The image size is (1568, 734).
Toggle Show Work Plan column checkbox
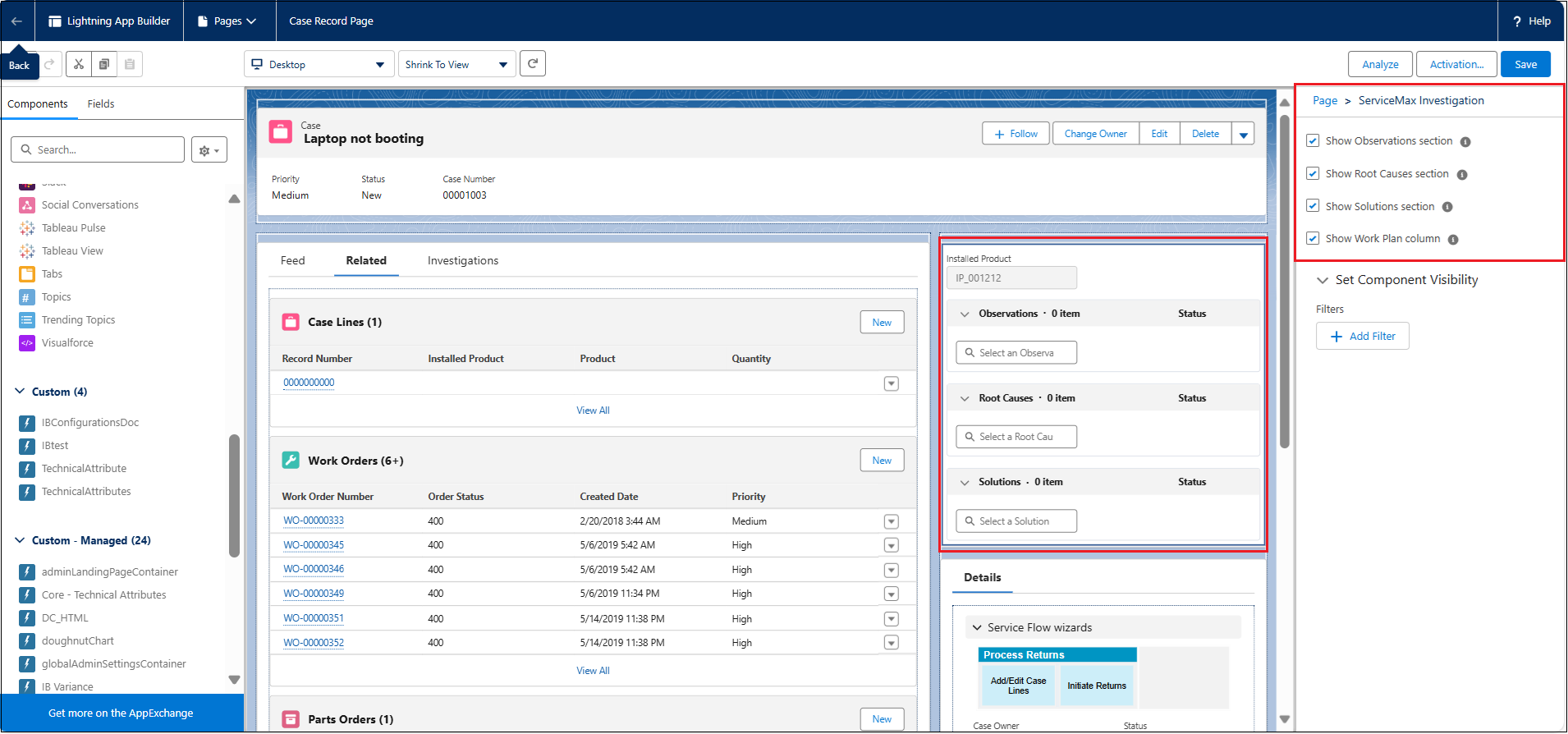(1313, 238)
